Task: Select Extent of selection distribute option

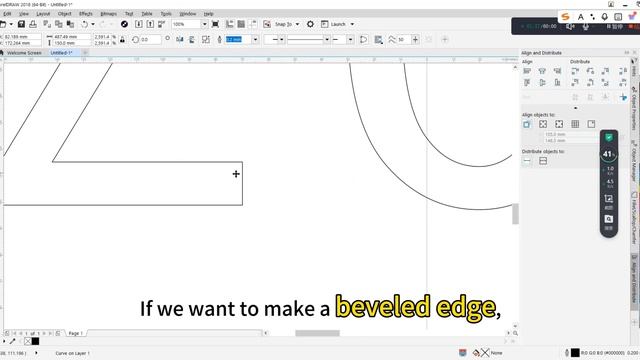Action: (527, 161)
